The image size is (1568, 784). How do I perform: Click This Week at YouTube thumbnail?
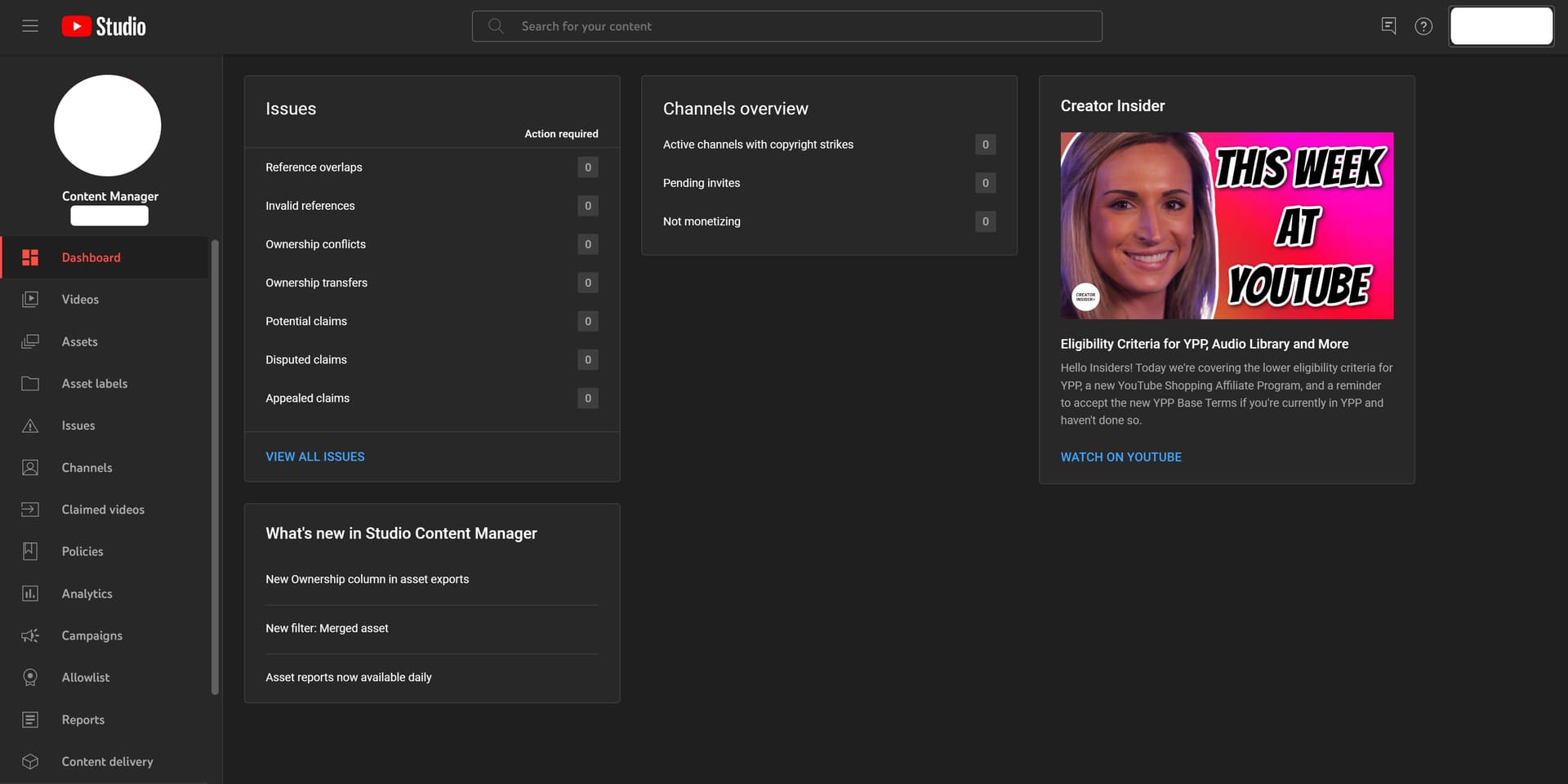pyautogui.click(x=1227, y=225)
